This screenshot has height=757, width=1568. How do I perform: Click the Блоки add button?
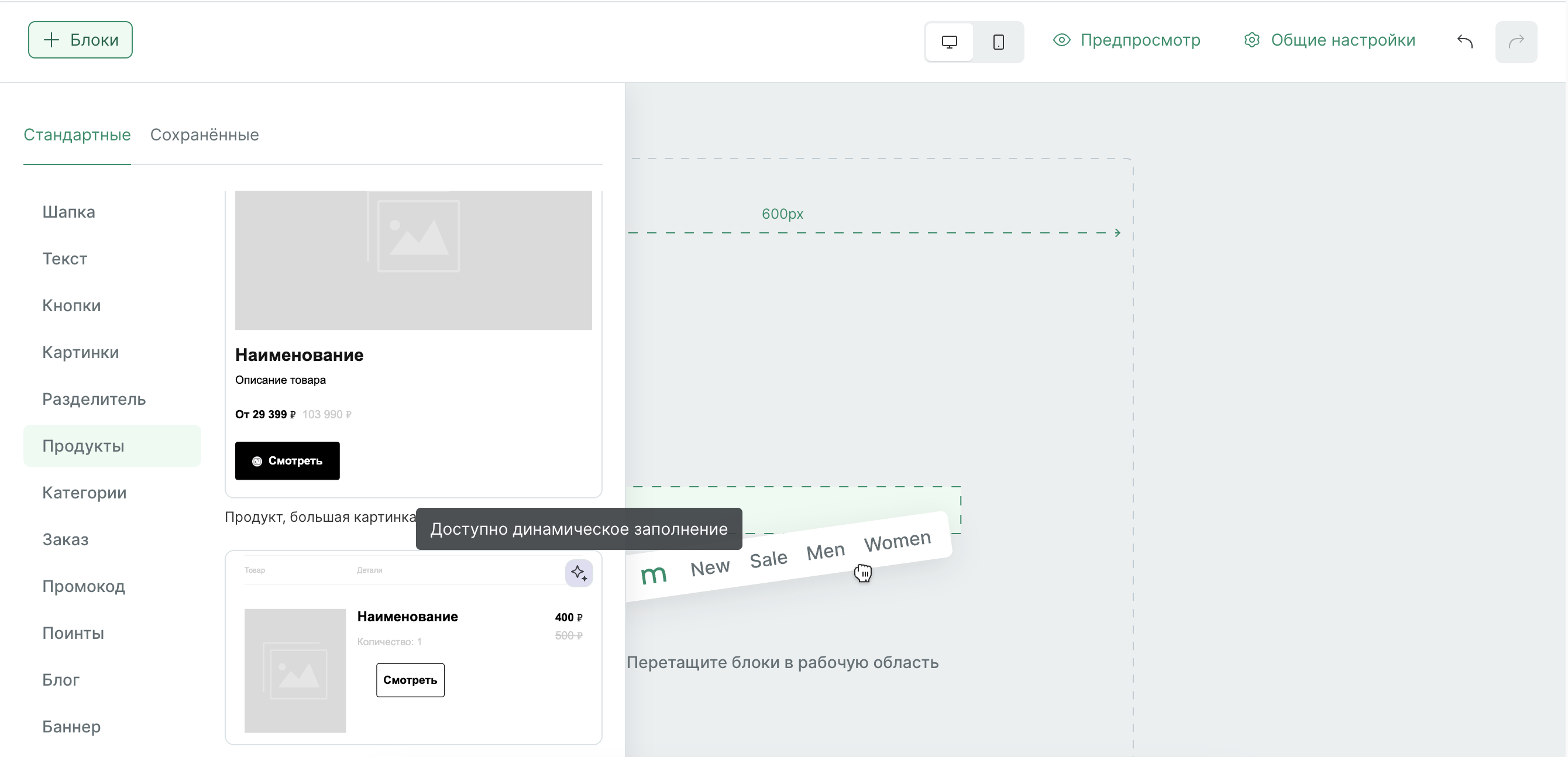[80, 40]
